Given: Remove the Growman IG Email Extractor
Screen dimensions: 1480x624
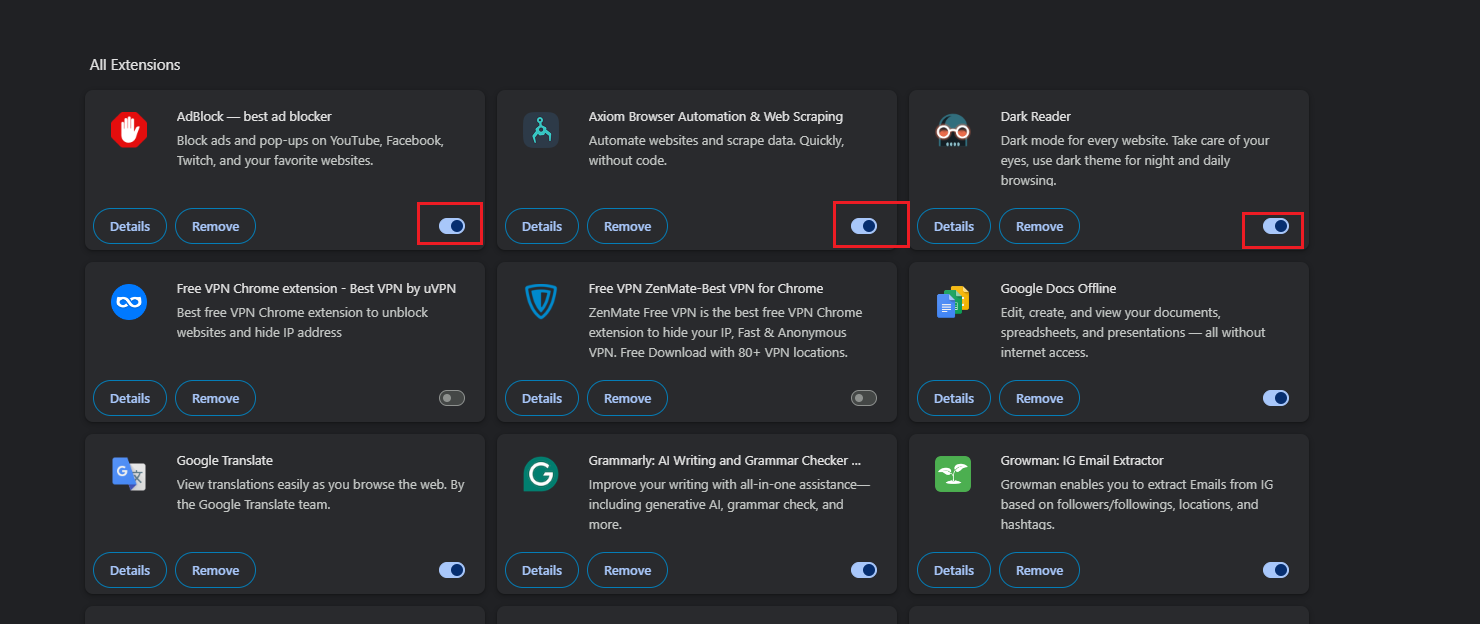Looking at the screenshot, I should (1039, 570).
